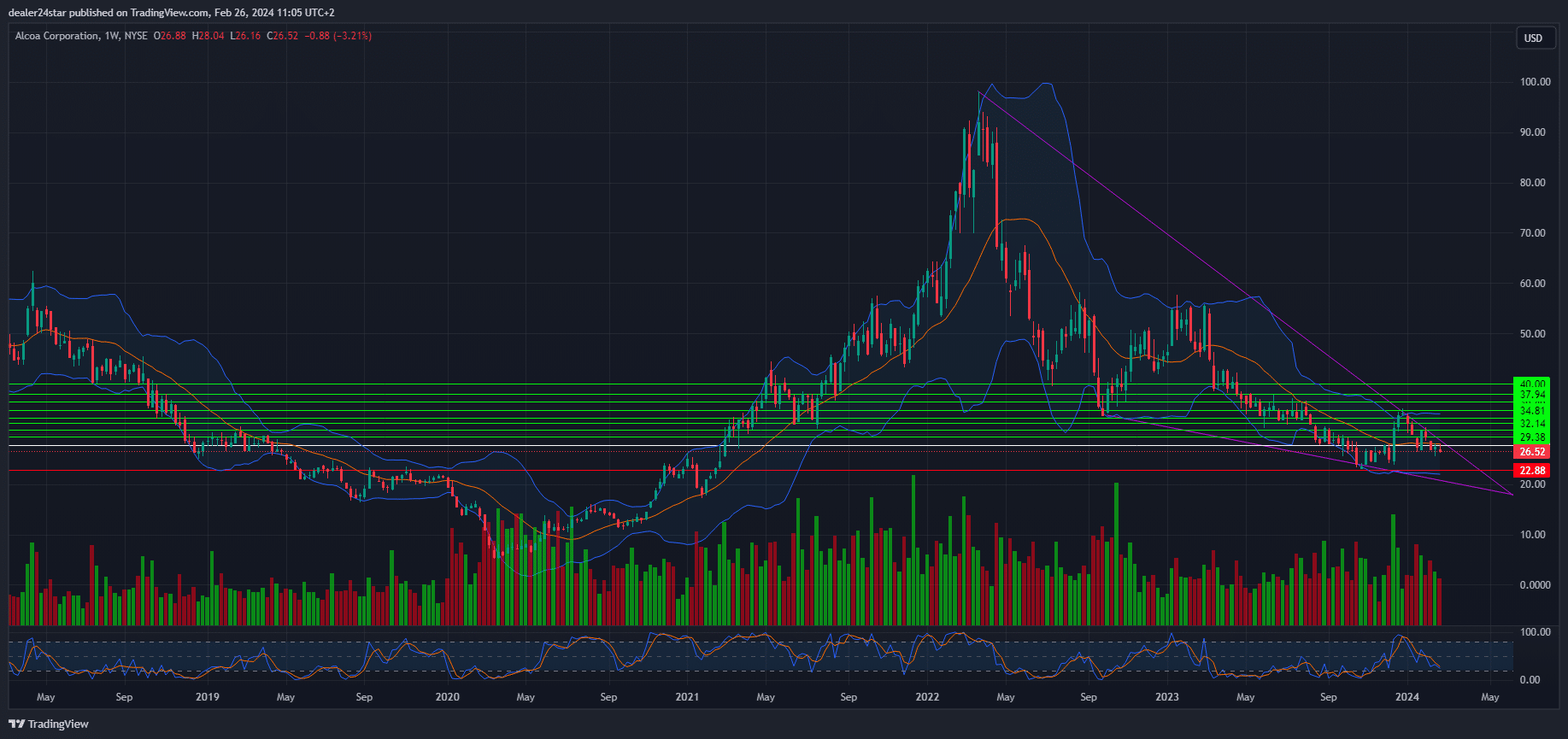Click 100.00 on the oscillator scale
1568x739 pixels.
coord(1535,632)
